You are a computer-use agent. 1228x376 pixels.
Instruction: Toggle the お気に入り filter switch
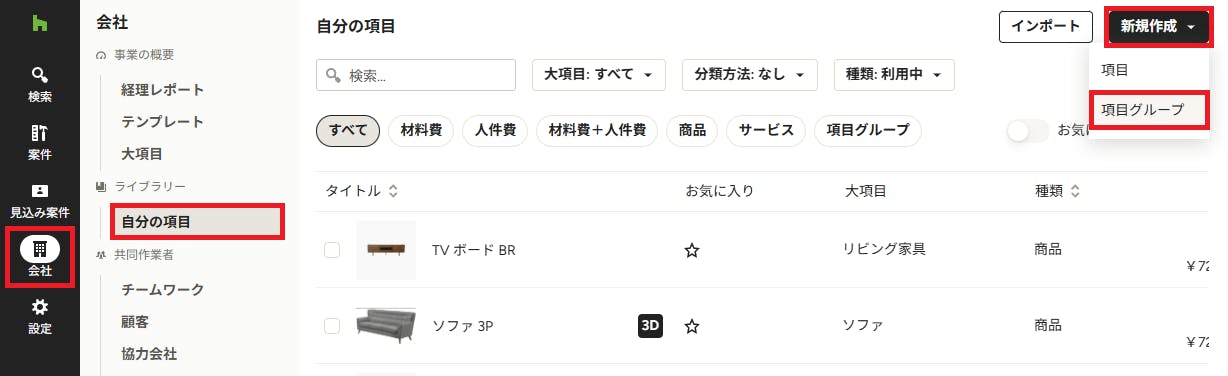[x=1027, y=130]
